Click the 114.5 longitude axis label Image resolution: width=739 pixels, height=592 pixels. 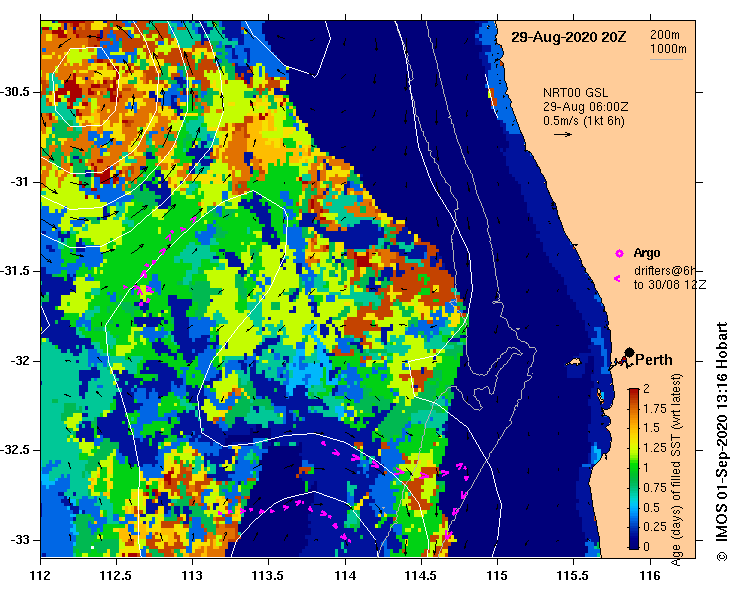421,576
